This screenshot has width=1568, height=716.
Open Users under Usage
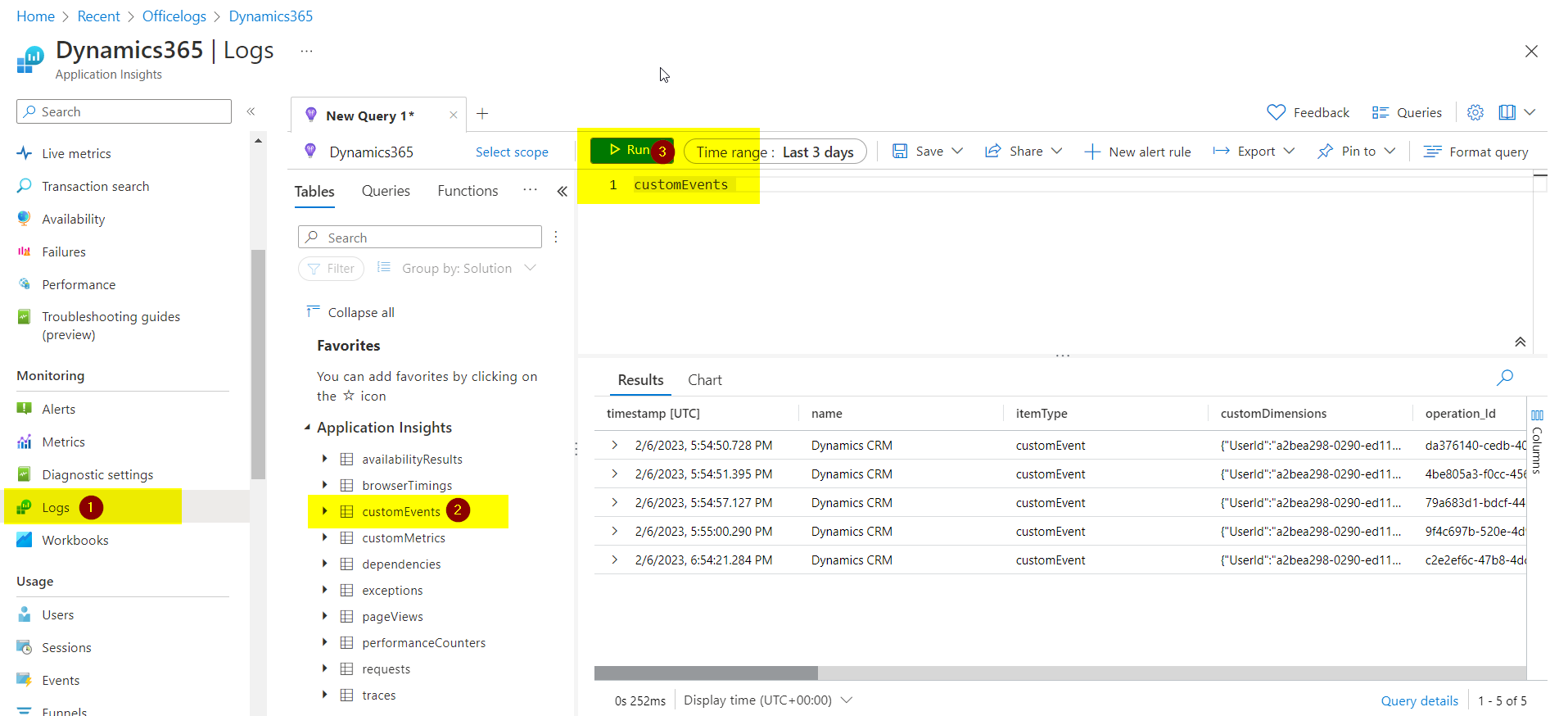(x=57, y=614)
